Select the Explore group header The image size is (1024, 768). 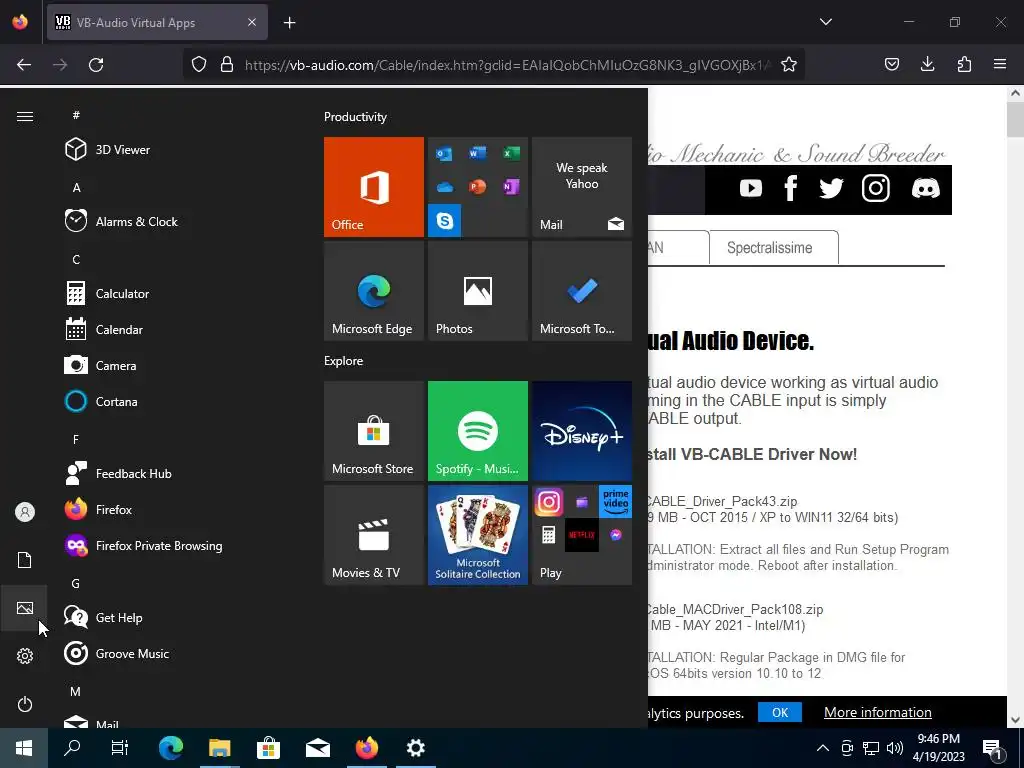(344, 360)
